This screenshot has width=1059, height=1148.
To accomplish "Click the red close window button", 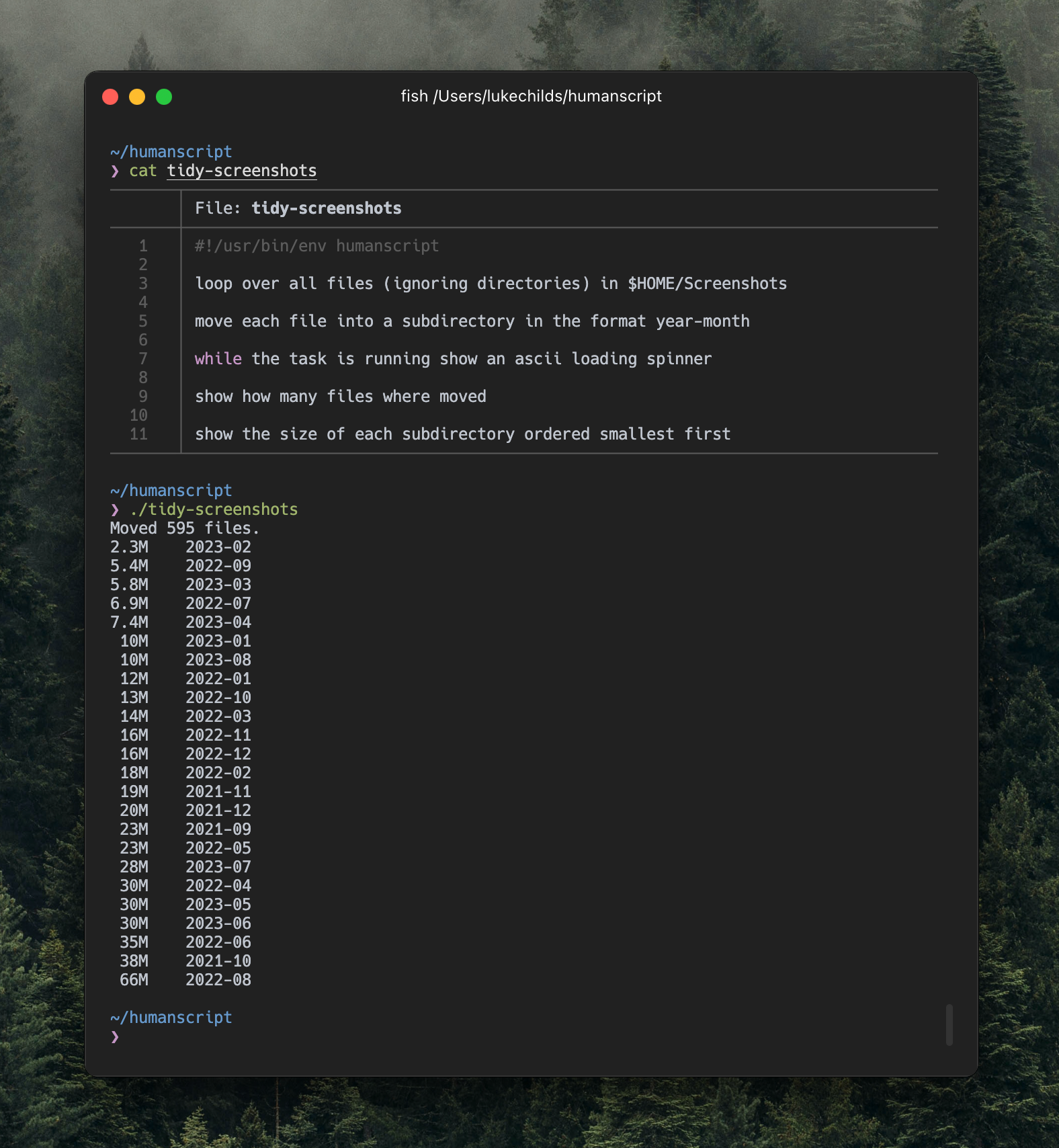I will tap(110, 97).
